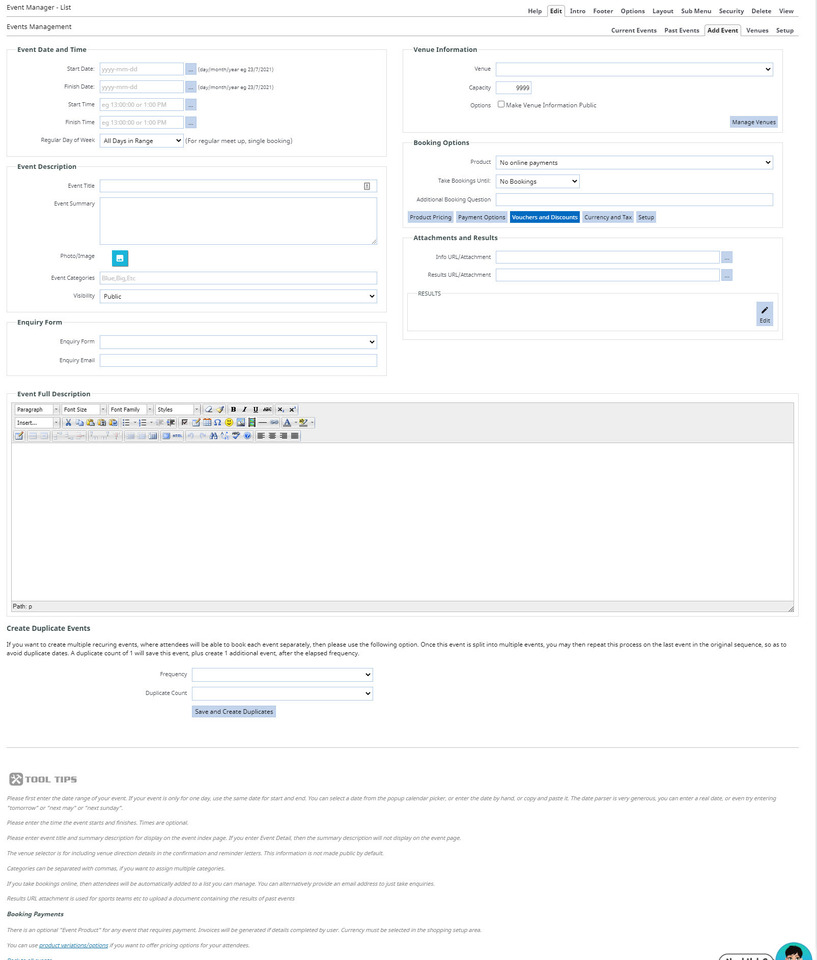This screenshot has height=960, width=817.
Task: Click the Save and Create Duplicates button
Action: 234,711
